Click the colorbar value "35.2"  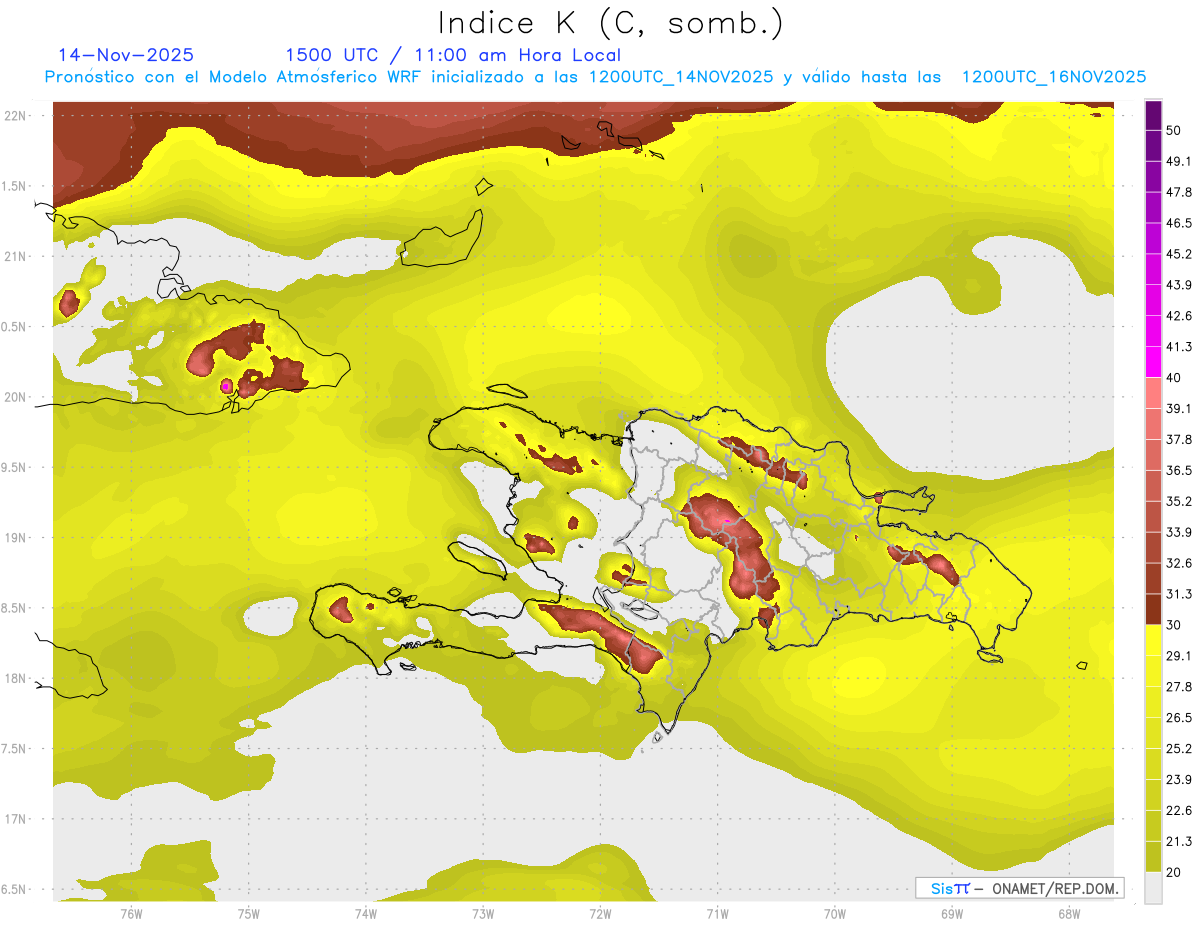click(x=1179, y=501)
